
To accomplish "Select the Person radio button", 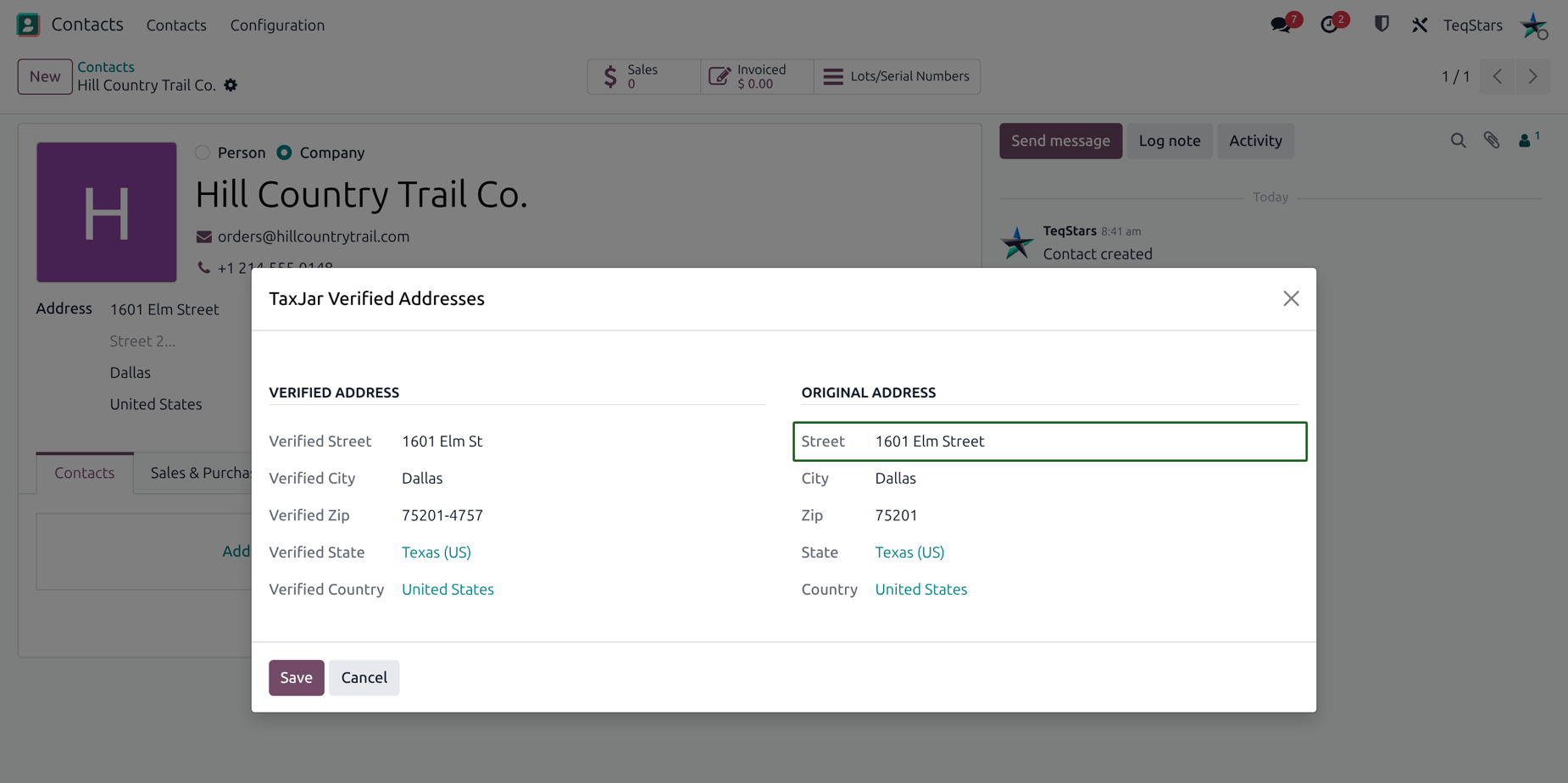I will click(x=203, y=153).
